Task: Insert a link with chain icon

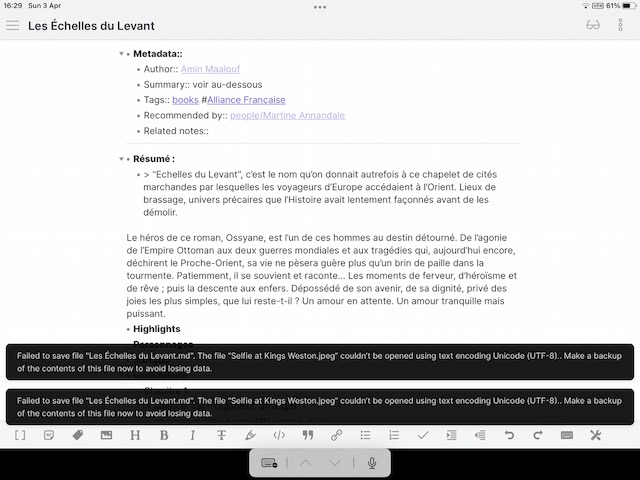Action: point(337,435)
